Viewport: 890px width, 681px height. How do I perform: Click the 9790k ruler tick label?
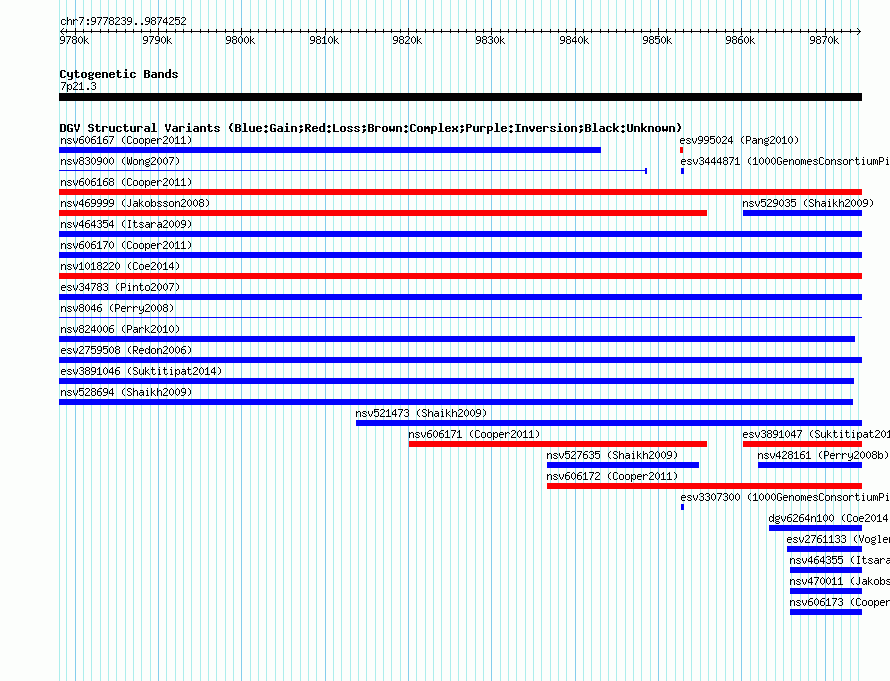pyautogui.click(x=157, y=40)
